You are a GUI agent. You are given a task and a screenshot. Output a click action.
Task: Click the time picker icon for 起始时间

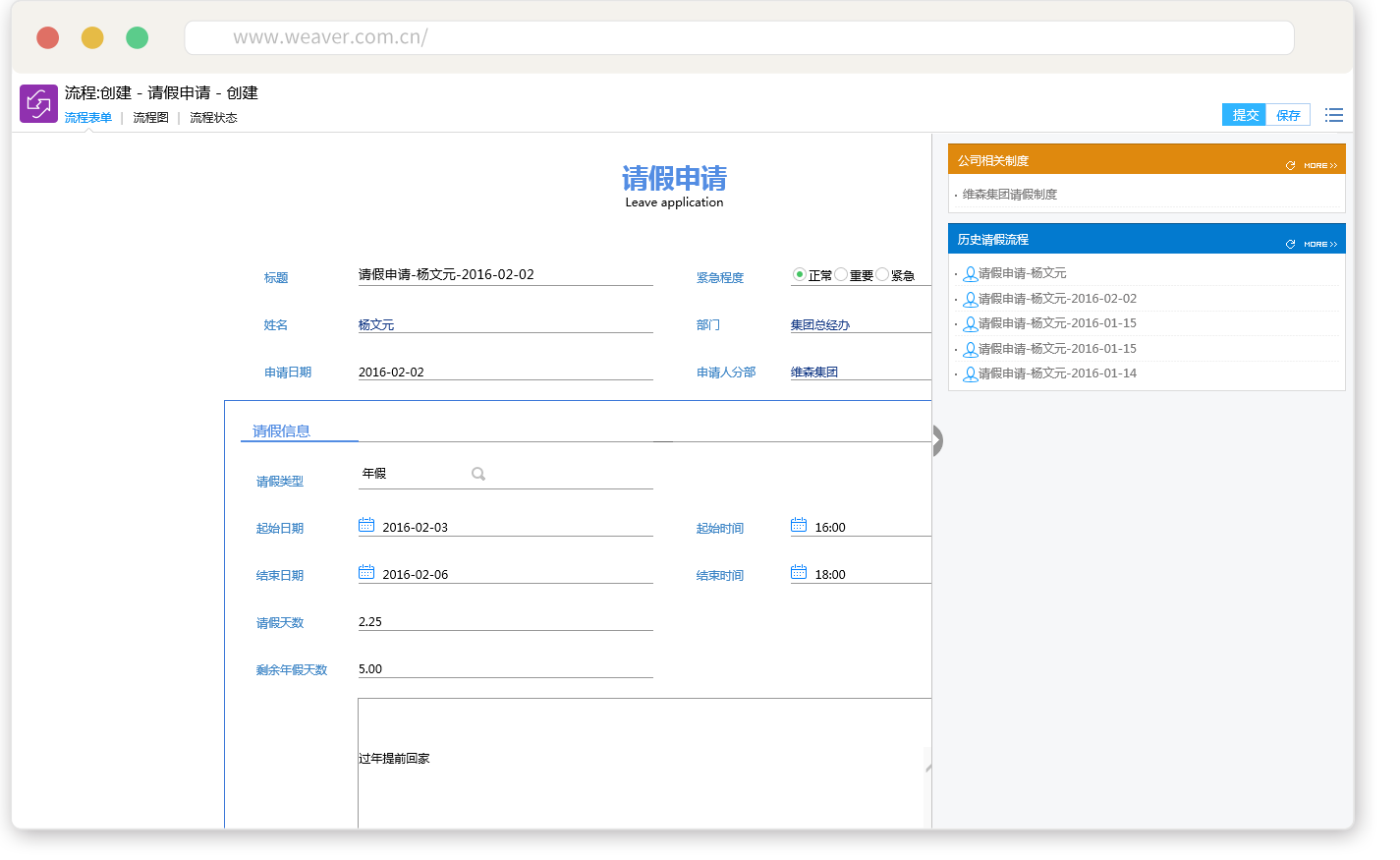pyautogui.click(x=799, y=526)
